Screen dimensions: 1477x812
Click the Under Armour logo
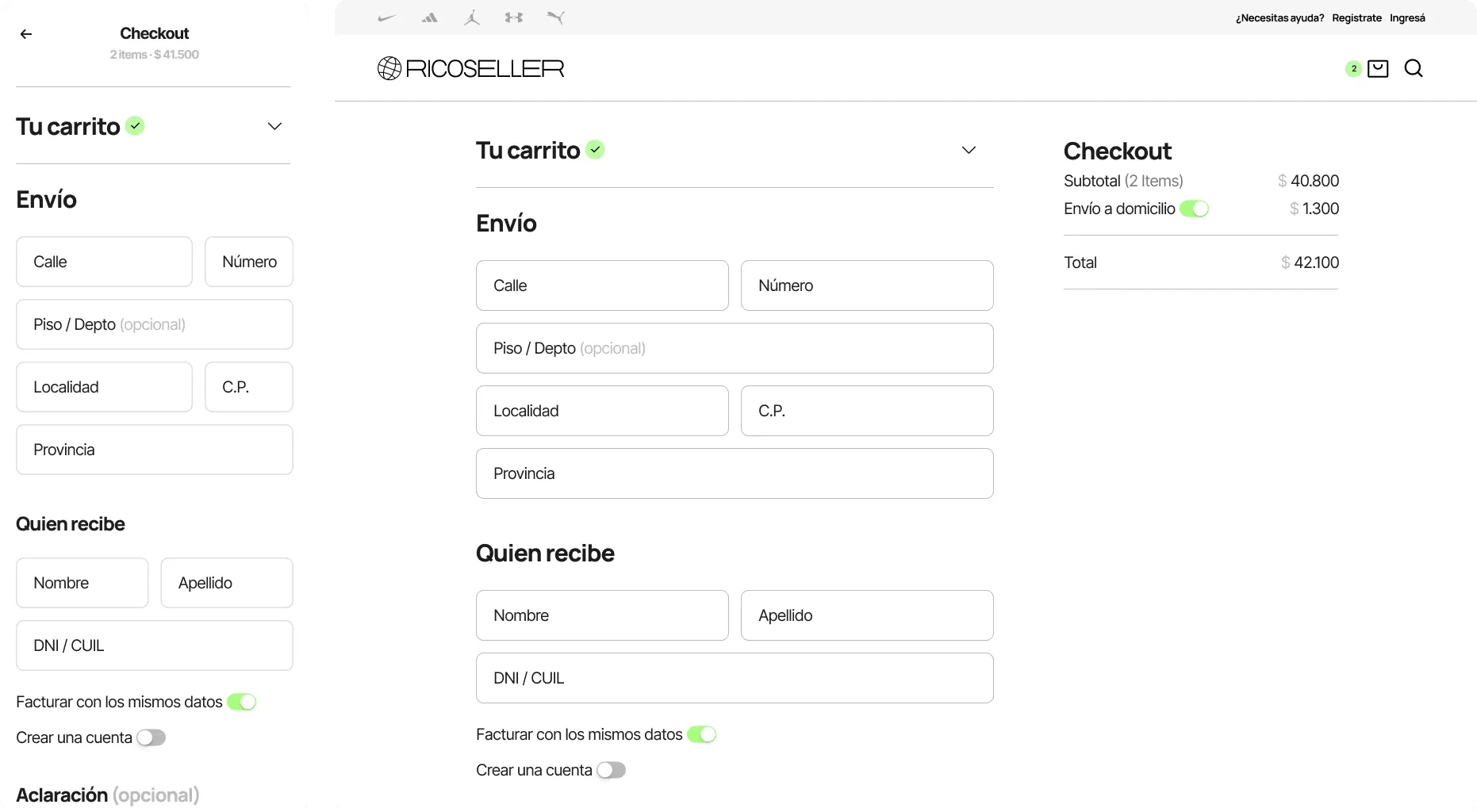coord(514,17)
